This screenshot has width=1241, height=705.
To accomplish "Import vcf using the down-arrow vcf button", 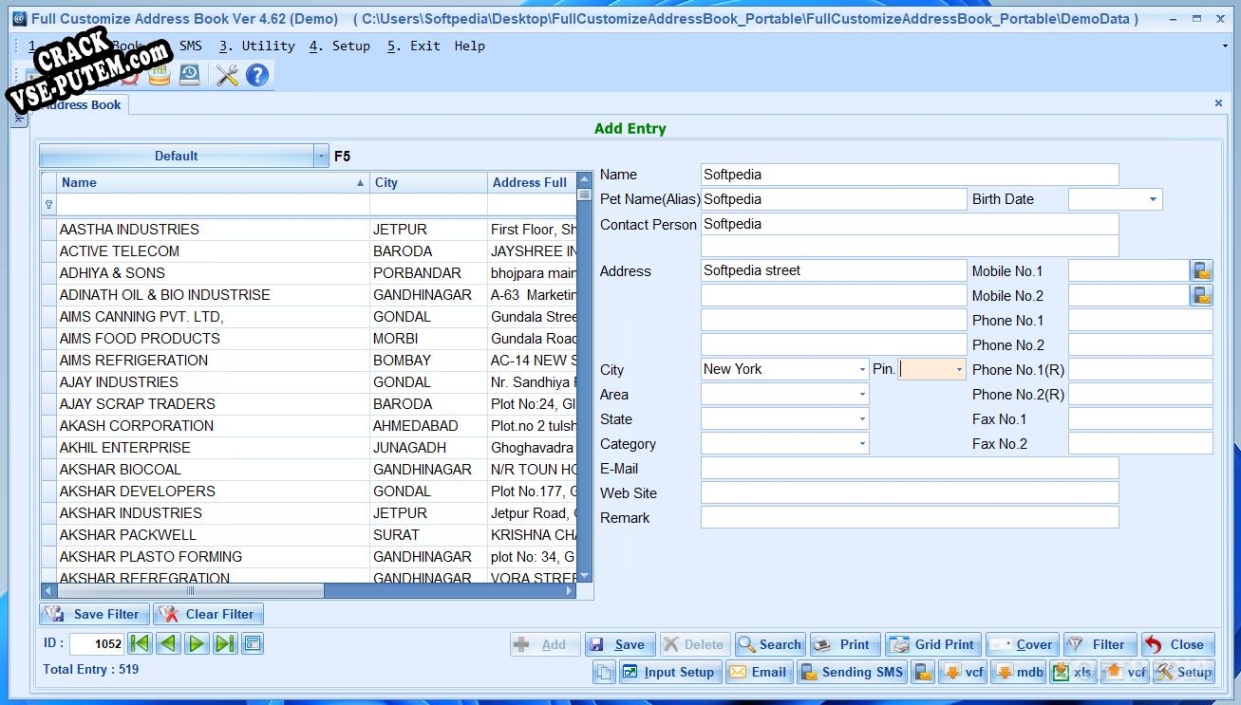I will (965, 673).
